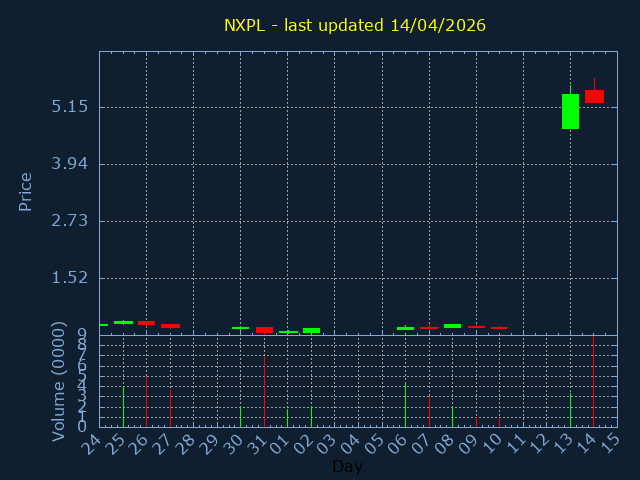Select the green volume bar on day 30
Image resolution: width=640 pixels, height=480 pixels.
(240, 416)
